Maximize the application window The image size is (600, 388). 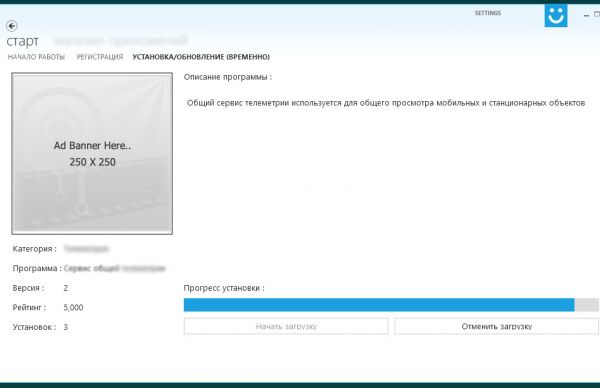tap(597, 14)
